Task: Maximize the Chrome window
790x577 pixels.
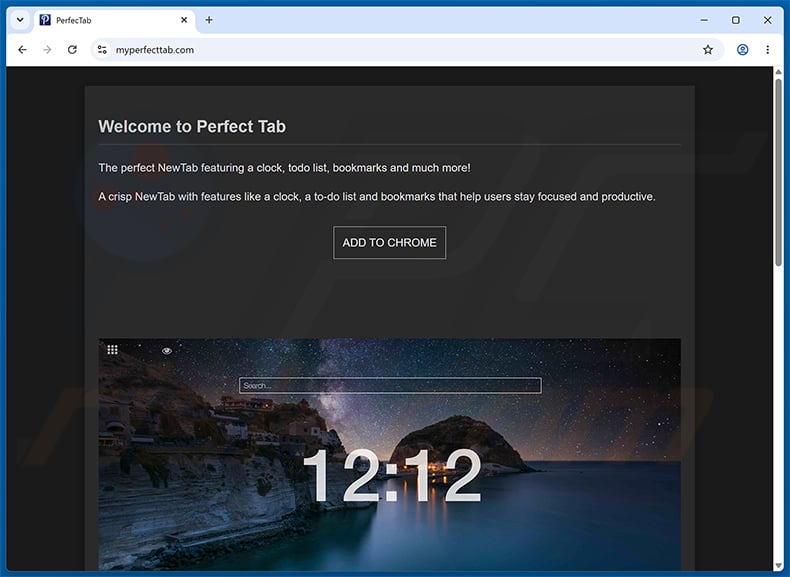Action: click(x=736, y=20)
